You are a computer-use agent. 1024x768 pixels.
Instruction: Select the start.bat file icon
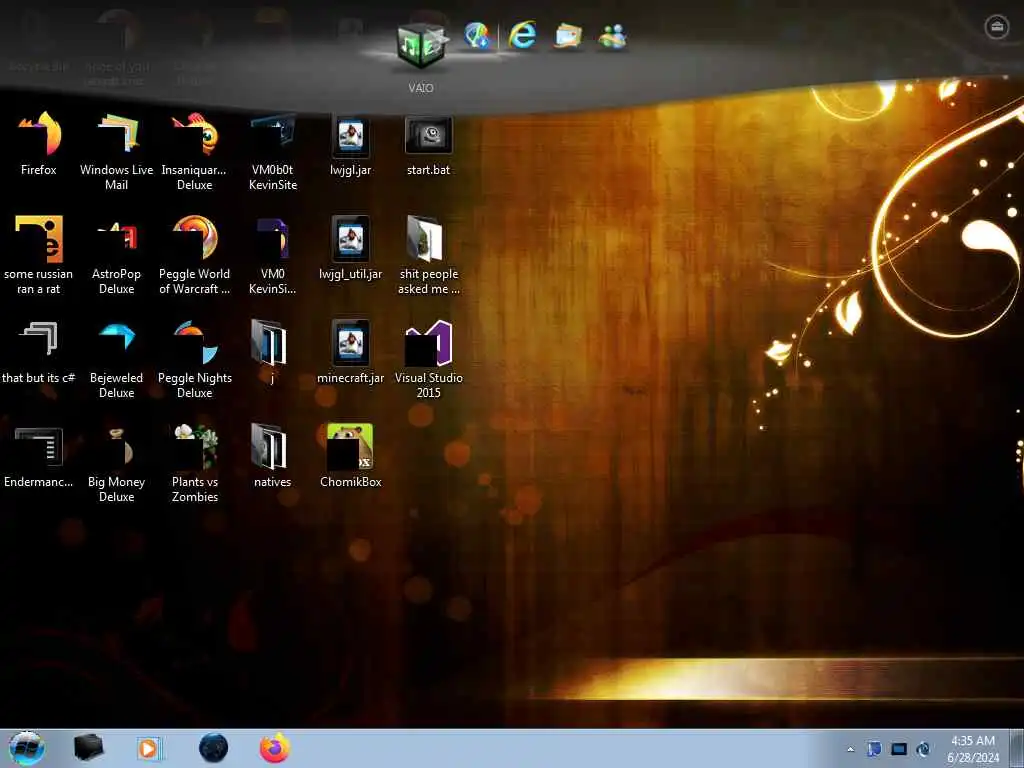[428, 135]
